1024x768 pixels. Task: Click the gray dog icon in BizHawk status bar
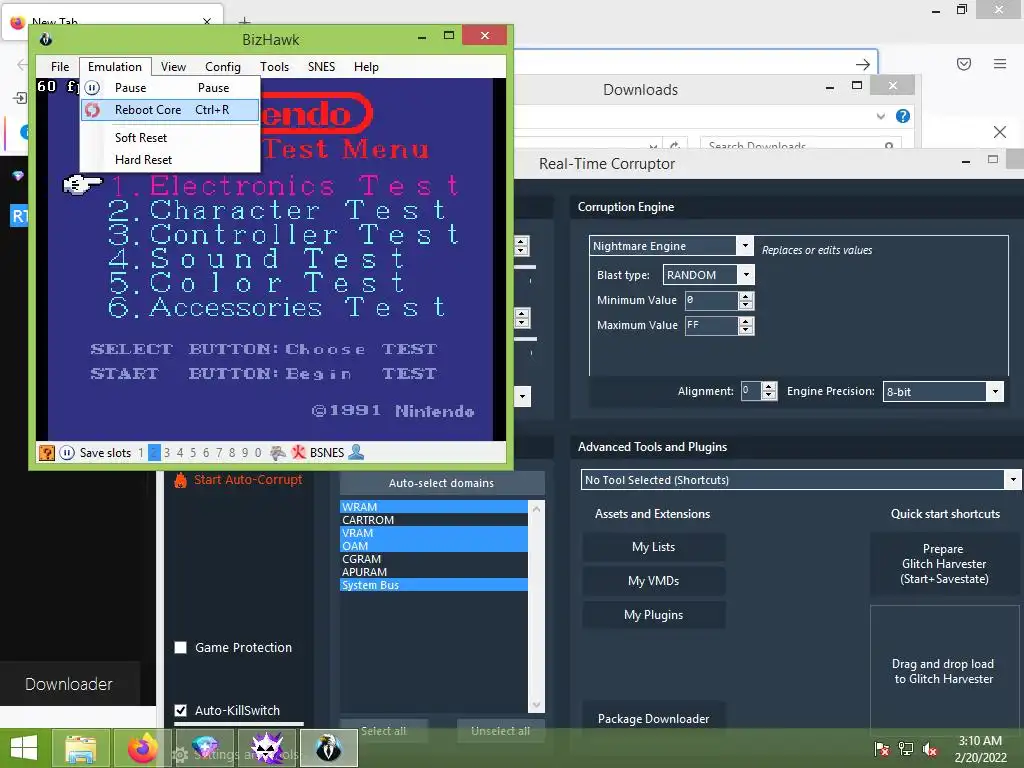278,453
